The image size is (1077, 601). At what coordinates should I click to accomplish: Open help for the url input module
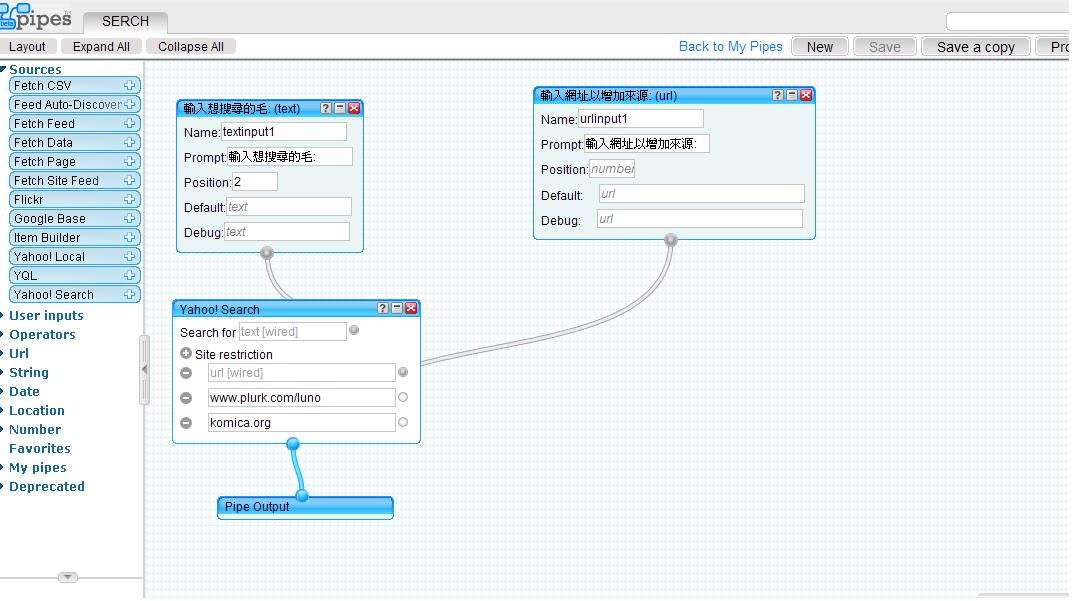pos(778,95)
